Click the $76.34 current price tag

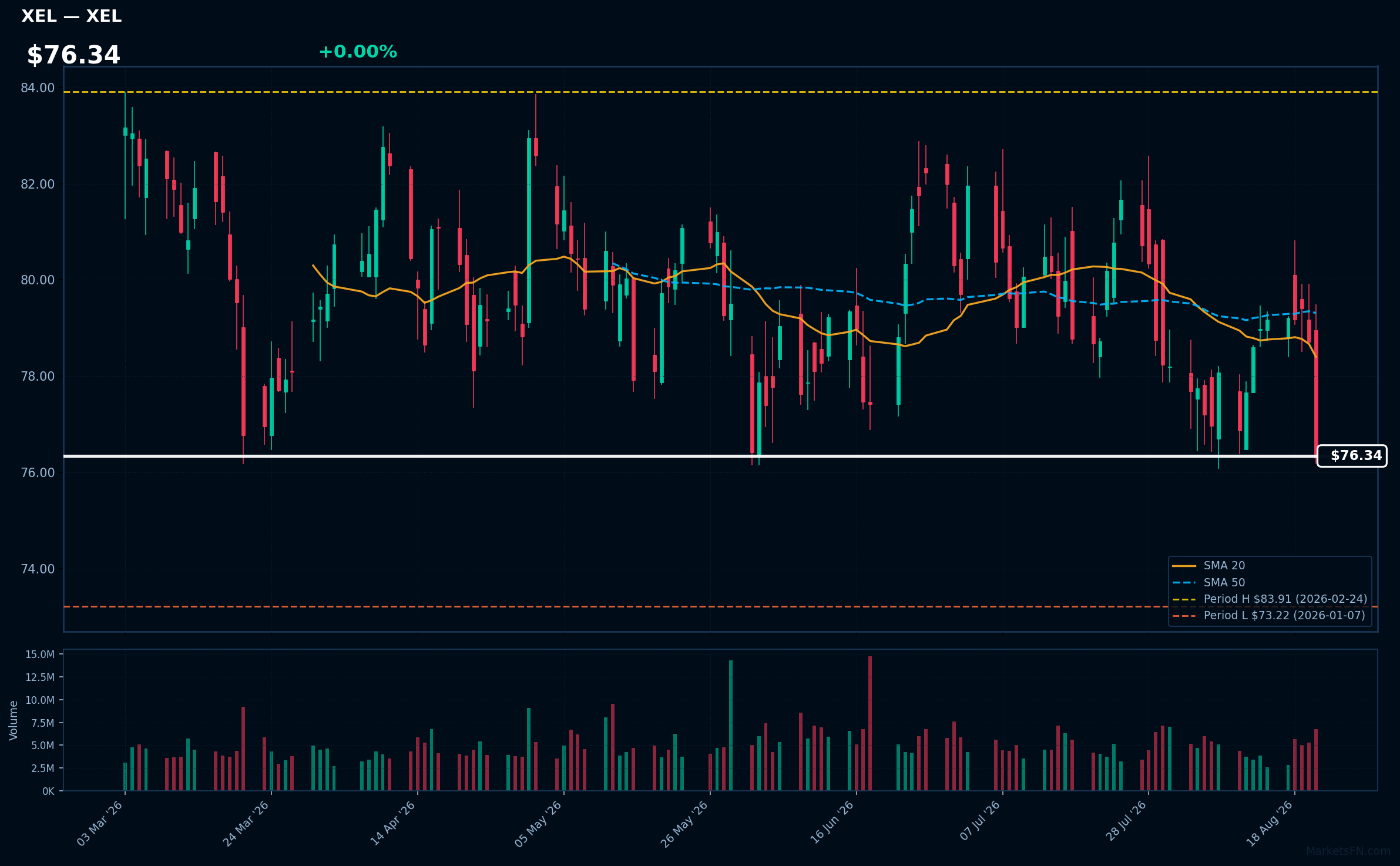pos(1352,456)
